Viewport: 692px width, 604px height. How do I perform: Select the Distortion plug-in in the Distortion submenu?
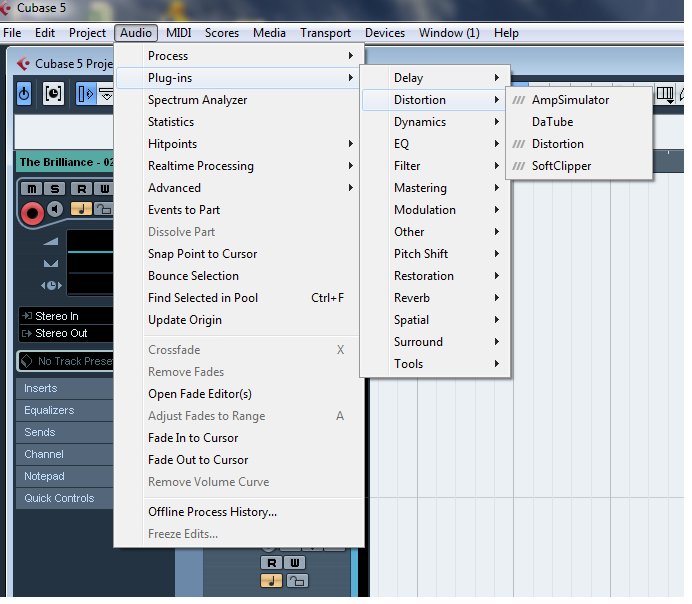[x=579, y=144]
